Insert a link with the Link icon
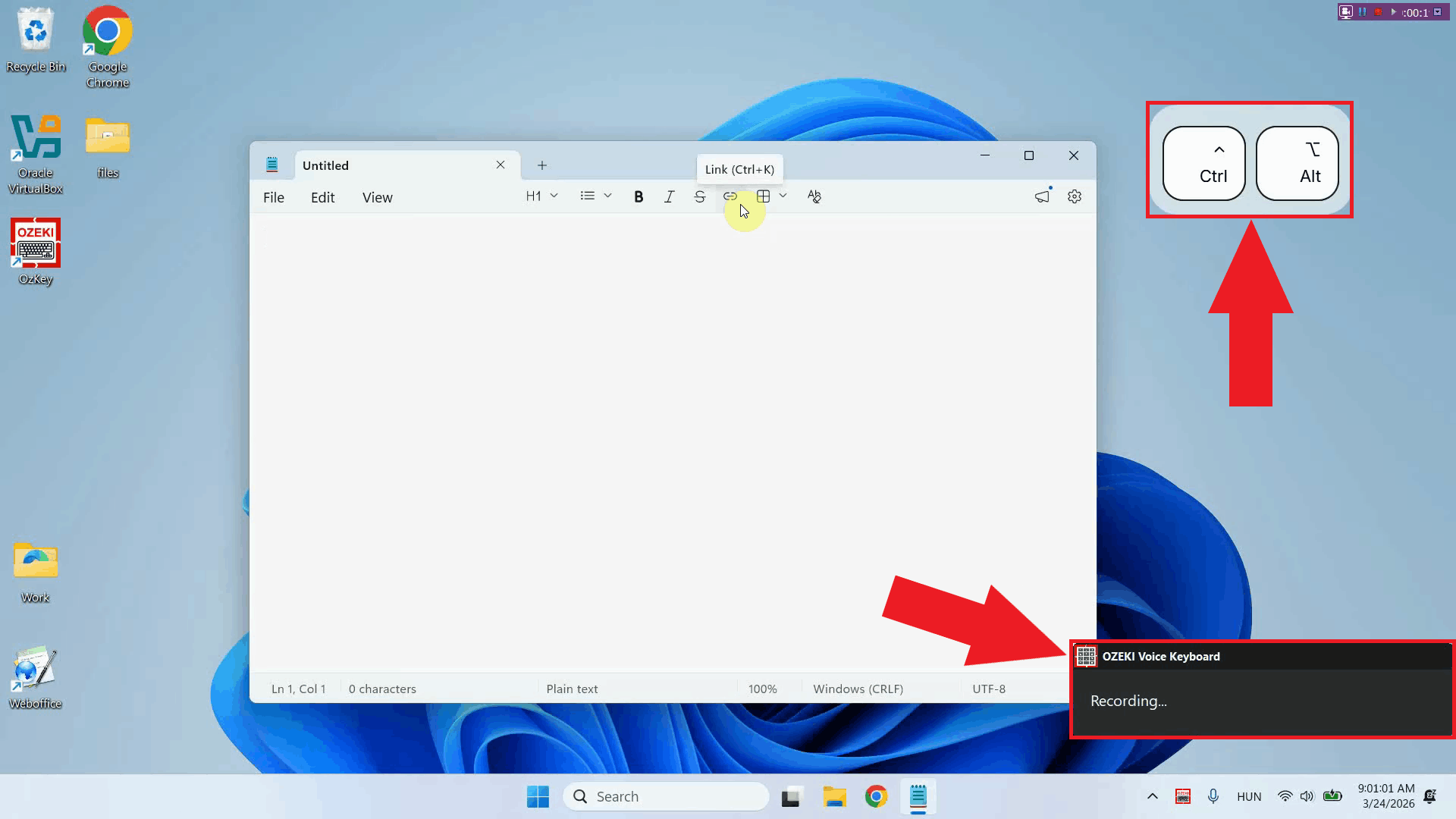1456x819 pixels. 730,196
